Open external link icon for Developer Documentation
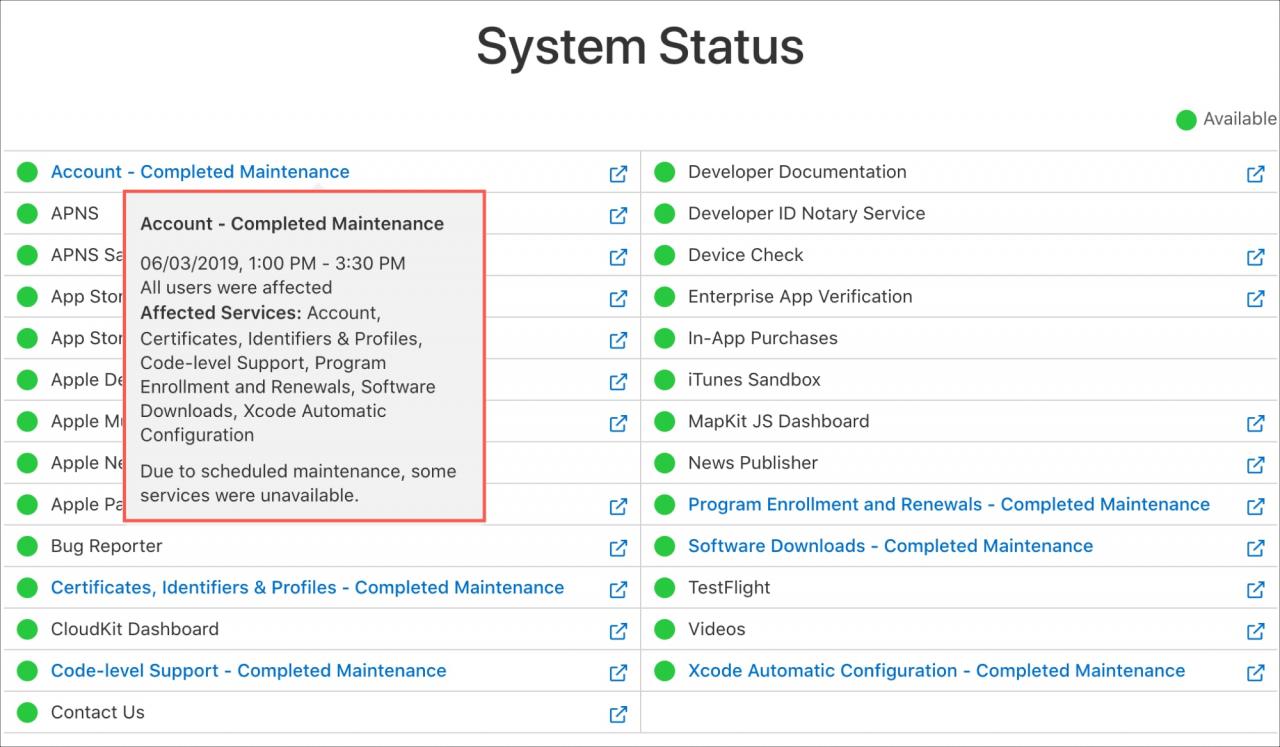Screen dimensions: 1280x747 coord(1255,173)
